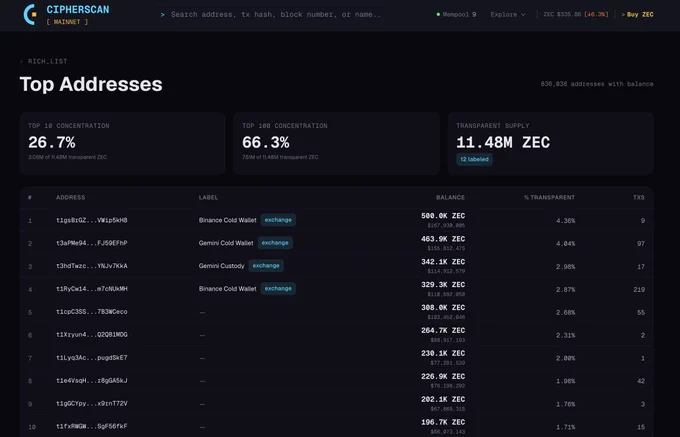Screen dimensions: 680x437
Task: Click the 26.7% concentration value
Action: [x=52, y=143]
